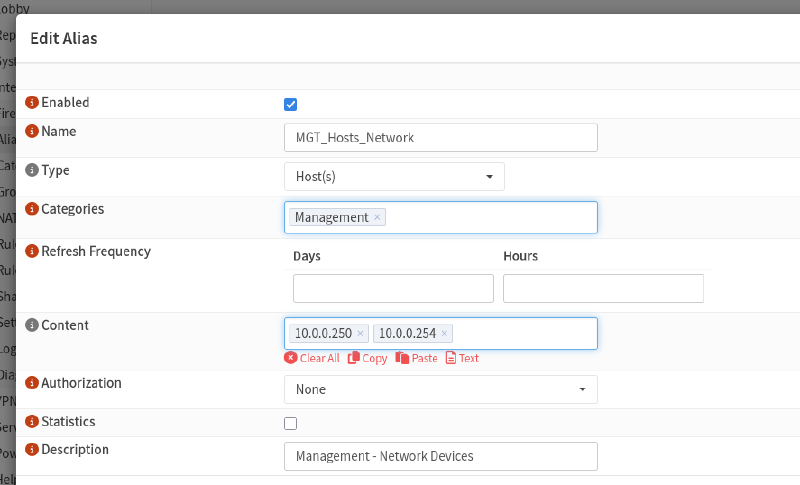The height and width of the screenshot is (485, 800).
Task: Click the Name field MGT_Hosts_Network
Action: (441, 138)
